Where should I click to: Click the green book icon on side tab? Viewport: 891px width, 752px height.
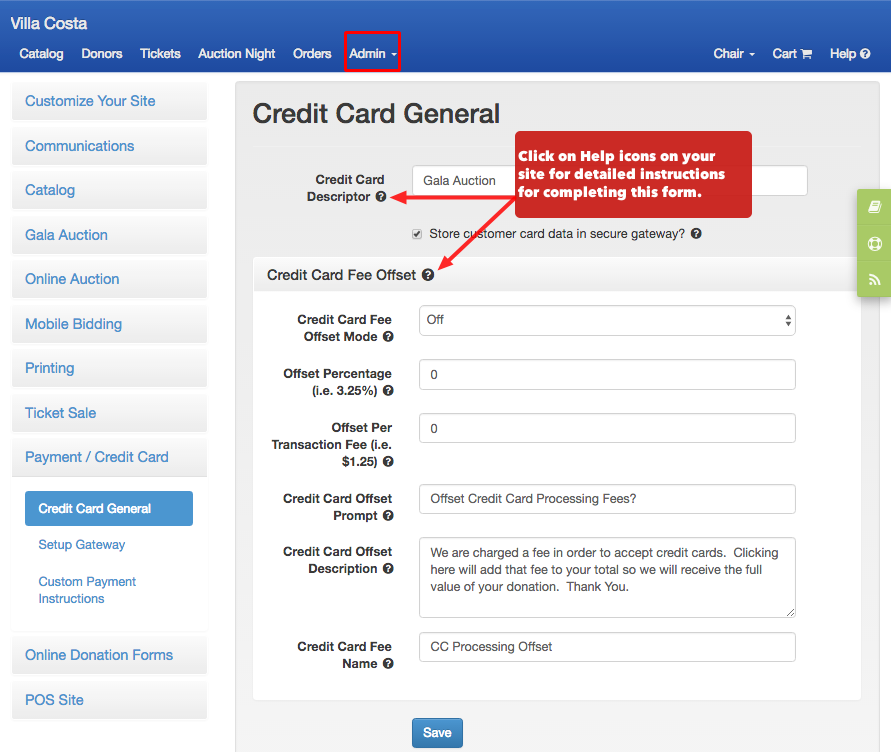pyautogui.click(x=875, y=207)
